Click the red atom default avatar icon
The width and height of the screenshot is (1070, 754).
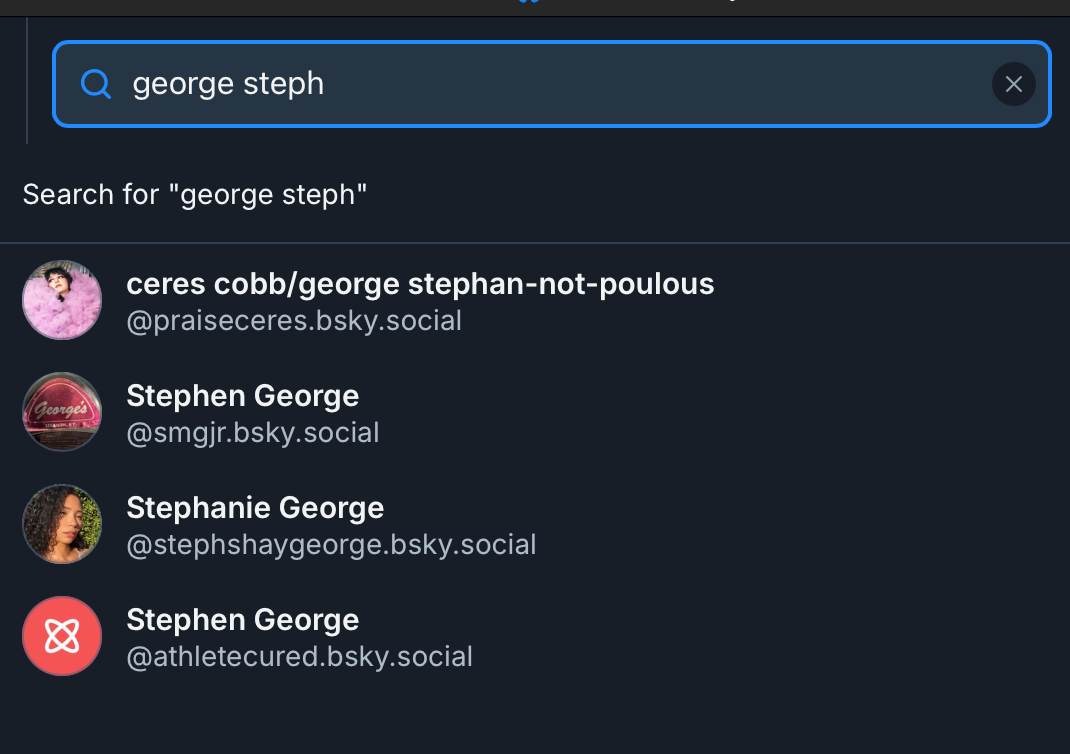[x=62, y=636]
